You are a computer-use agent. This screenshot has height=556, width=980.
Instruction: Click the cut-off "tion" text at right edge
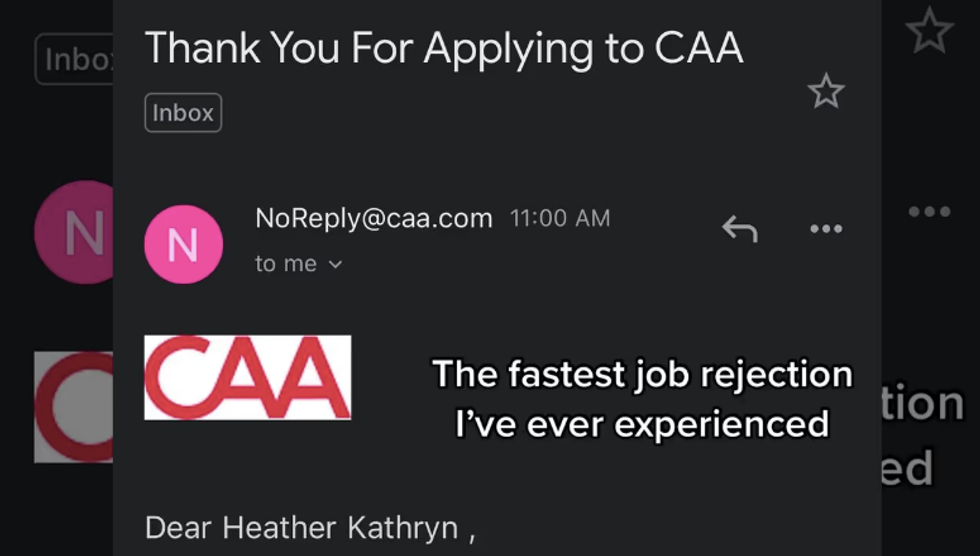[921, 404]
